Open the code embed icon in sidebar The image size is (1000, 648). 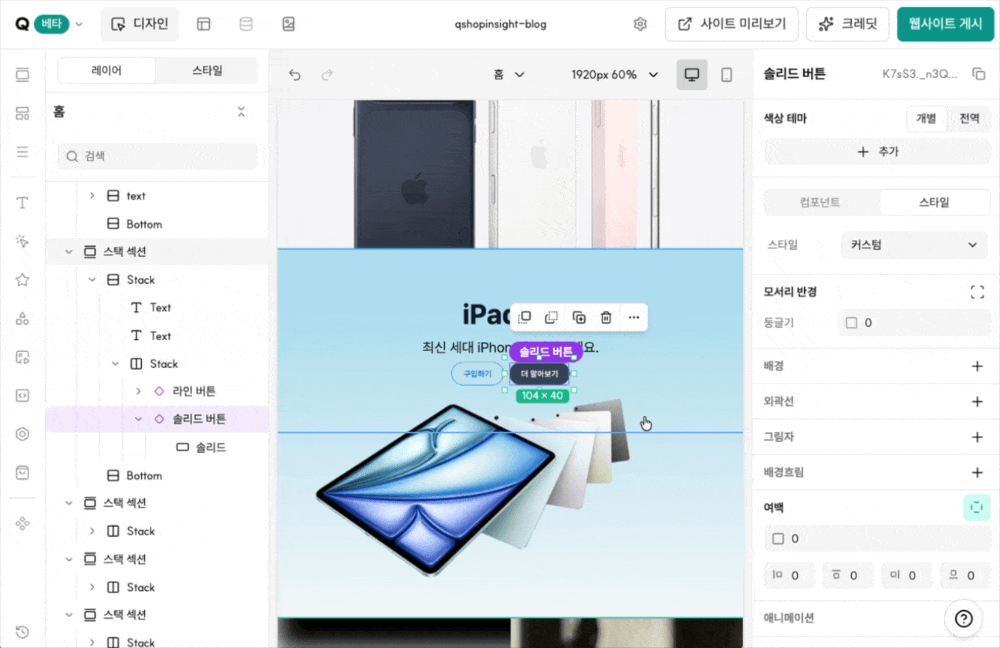[x=22, y=395]
